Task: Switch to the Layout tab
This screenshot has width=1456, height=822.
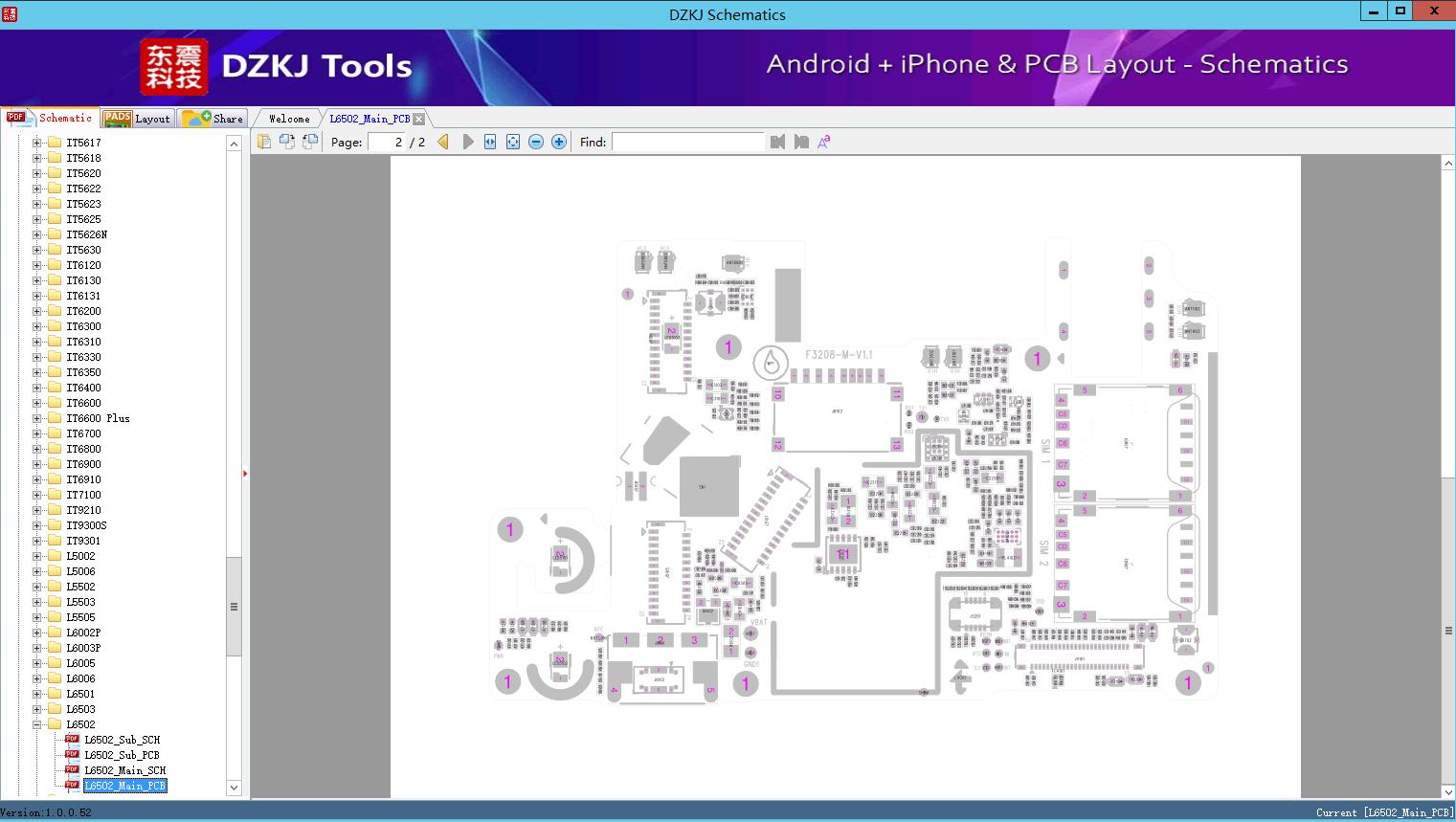Action: point(138,119)
